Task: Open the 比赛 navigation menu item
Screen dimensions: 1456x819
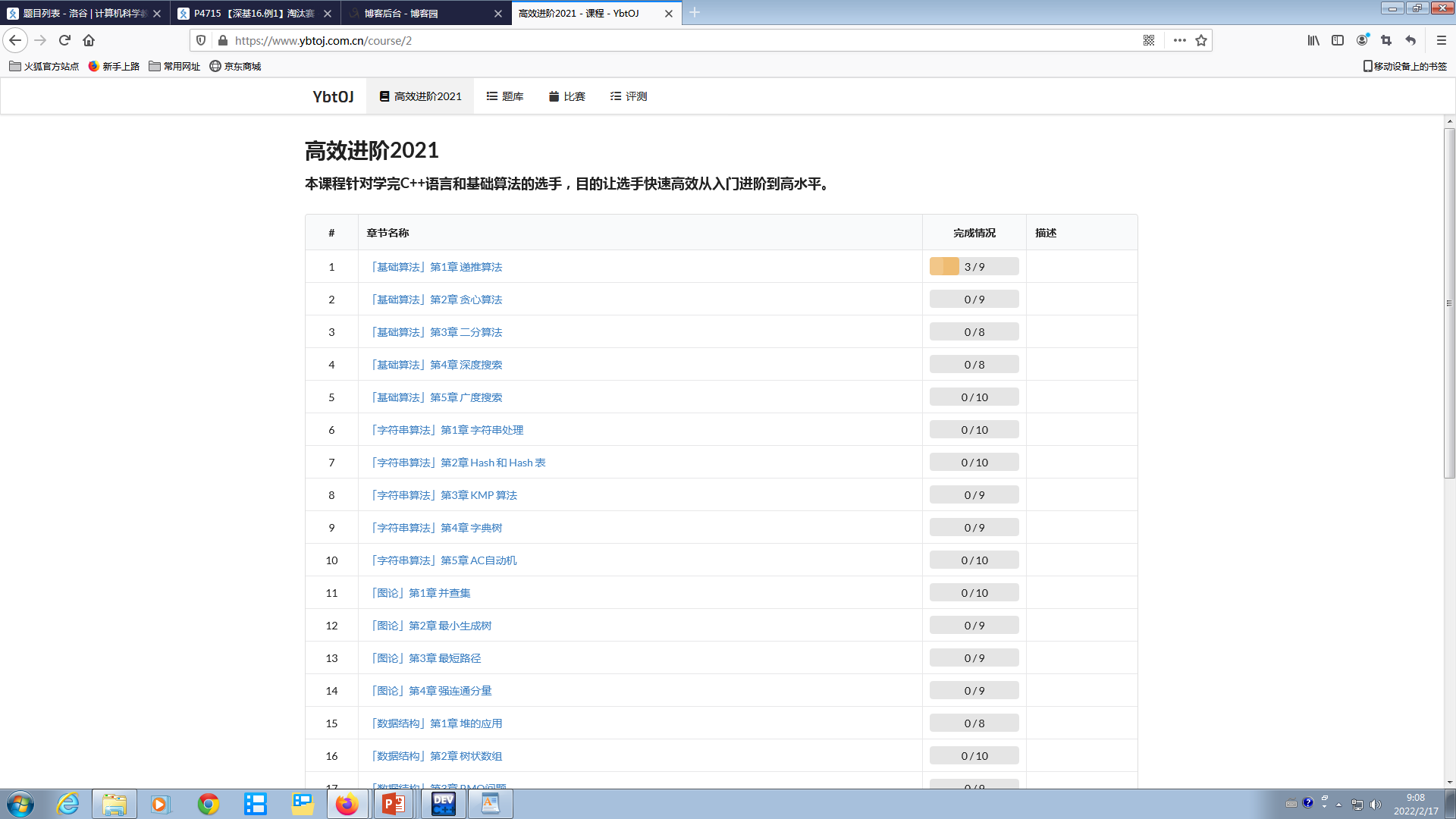Action: (x=567, y=96)
